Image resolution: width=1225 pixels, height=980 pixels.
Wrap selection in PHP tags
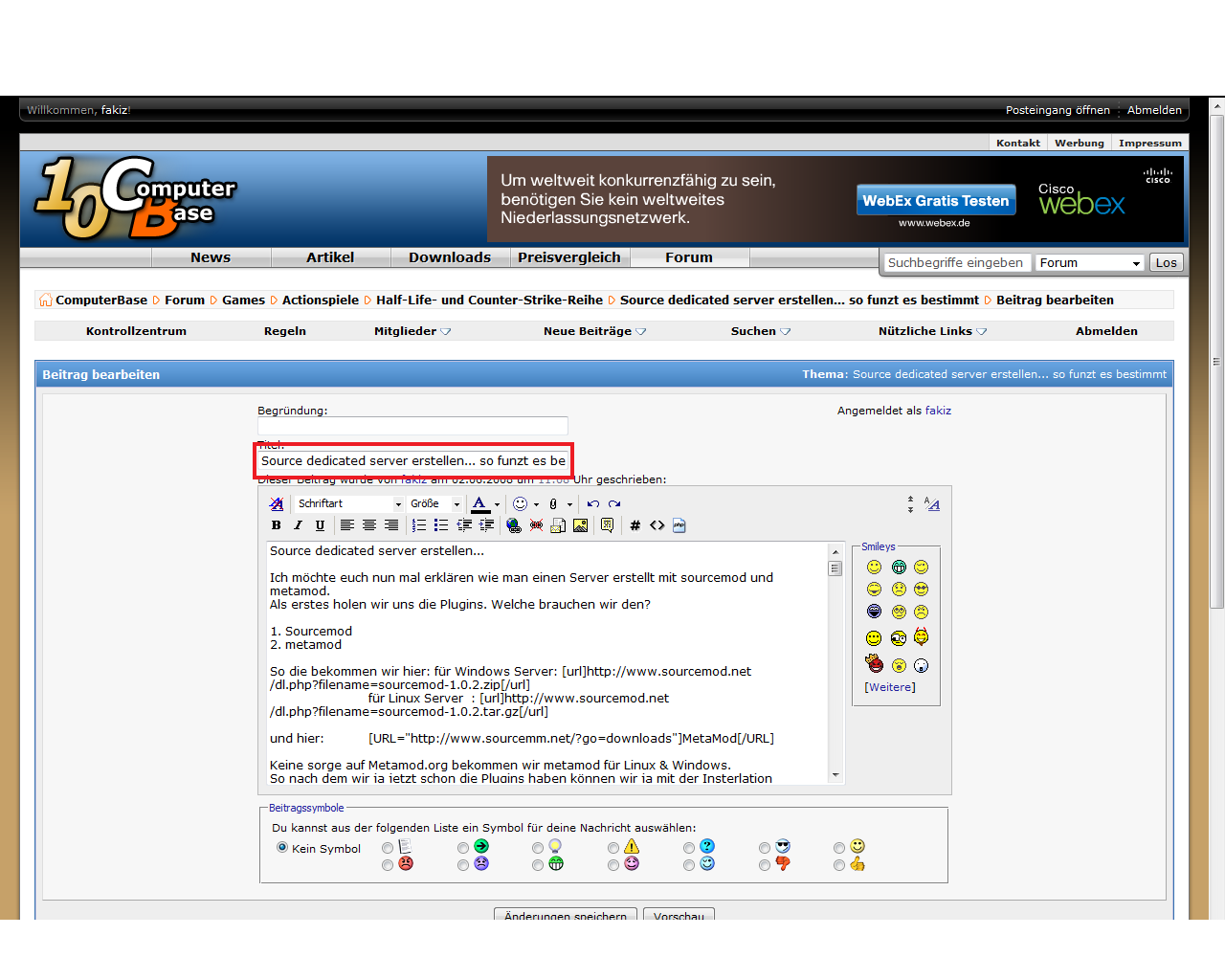pyautogui.click(x=679, y=525)
